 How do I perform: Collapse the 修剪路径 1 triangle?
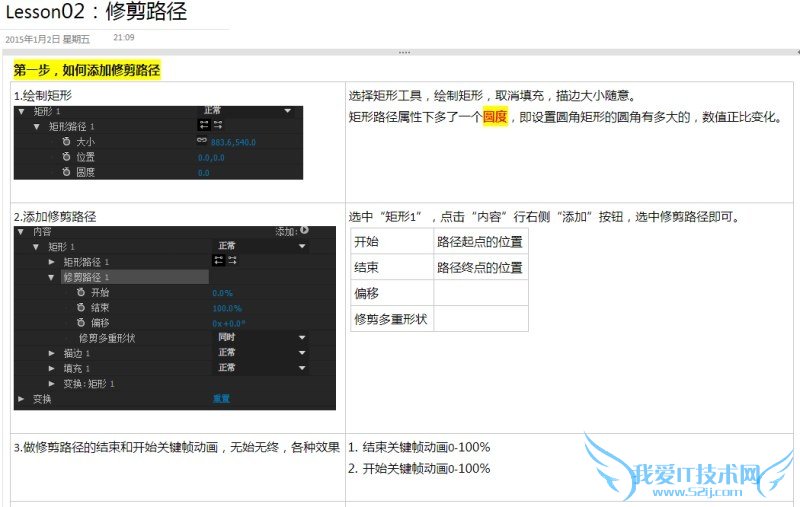tap(51, 277)
